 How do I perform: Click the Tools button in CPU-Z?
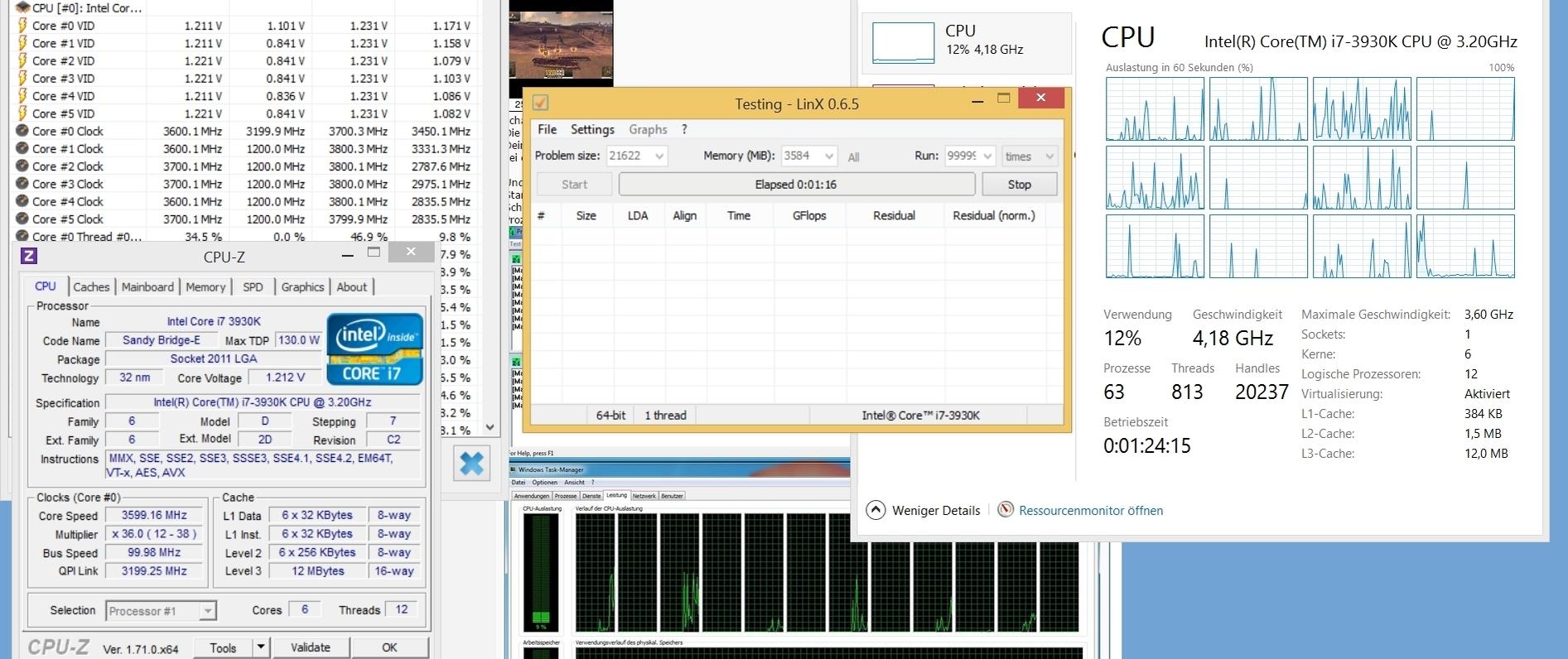point(223,647)
